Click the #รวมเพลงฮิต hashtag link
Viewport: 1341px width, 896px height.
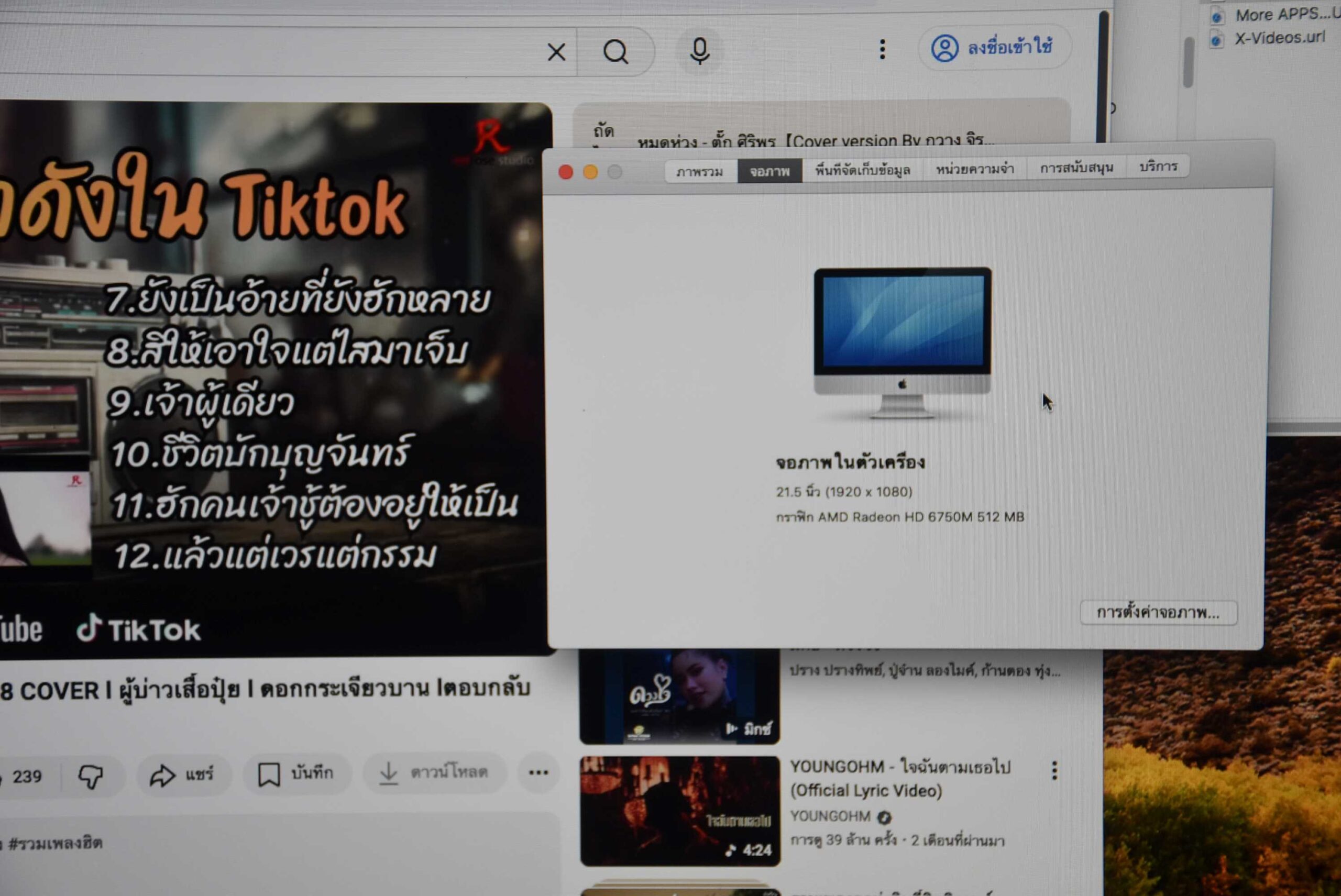tap(56, 843)
